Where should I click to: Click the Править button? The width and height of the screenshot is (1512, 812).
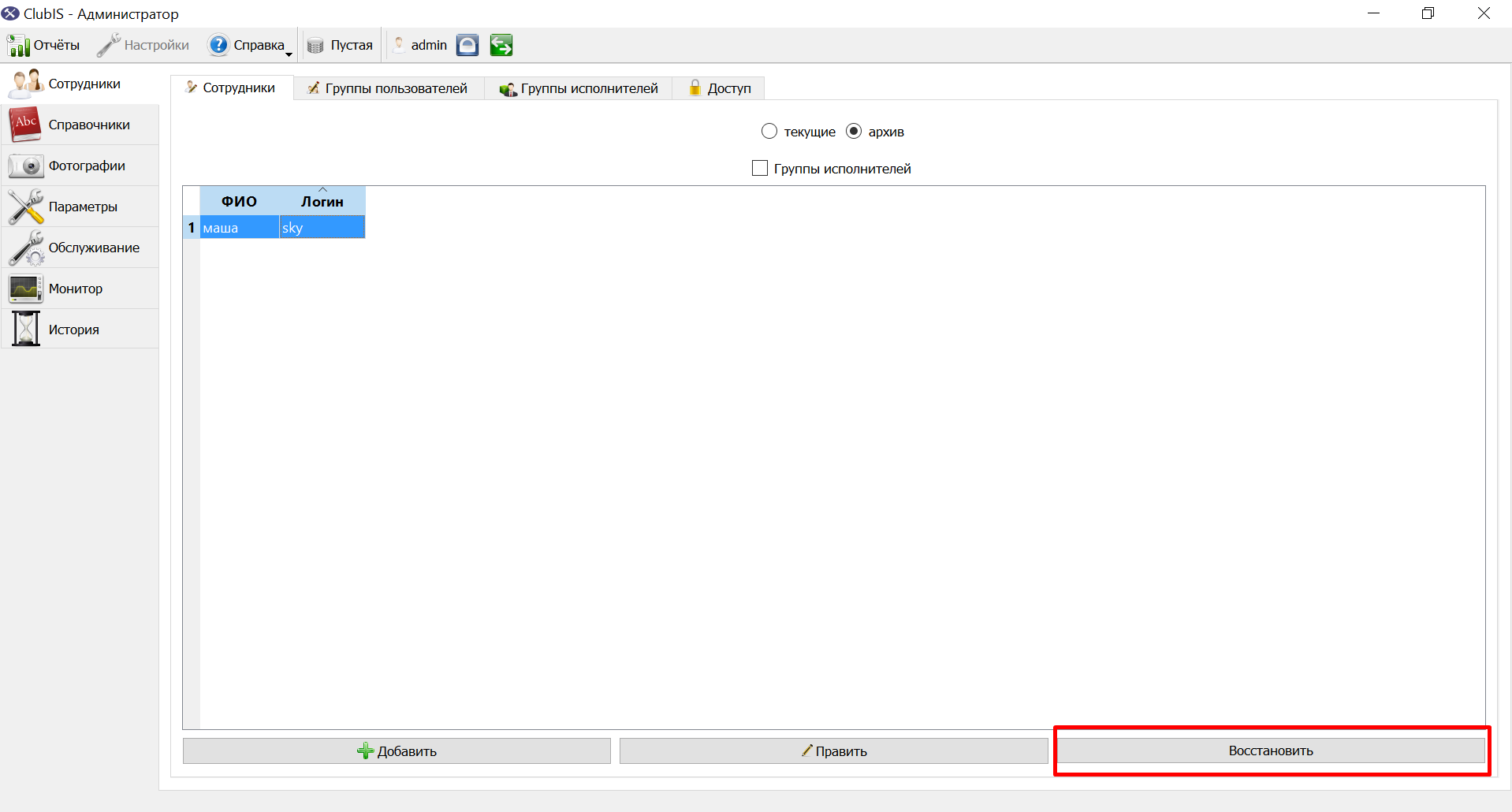[834, 751]
